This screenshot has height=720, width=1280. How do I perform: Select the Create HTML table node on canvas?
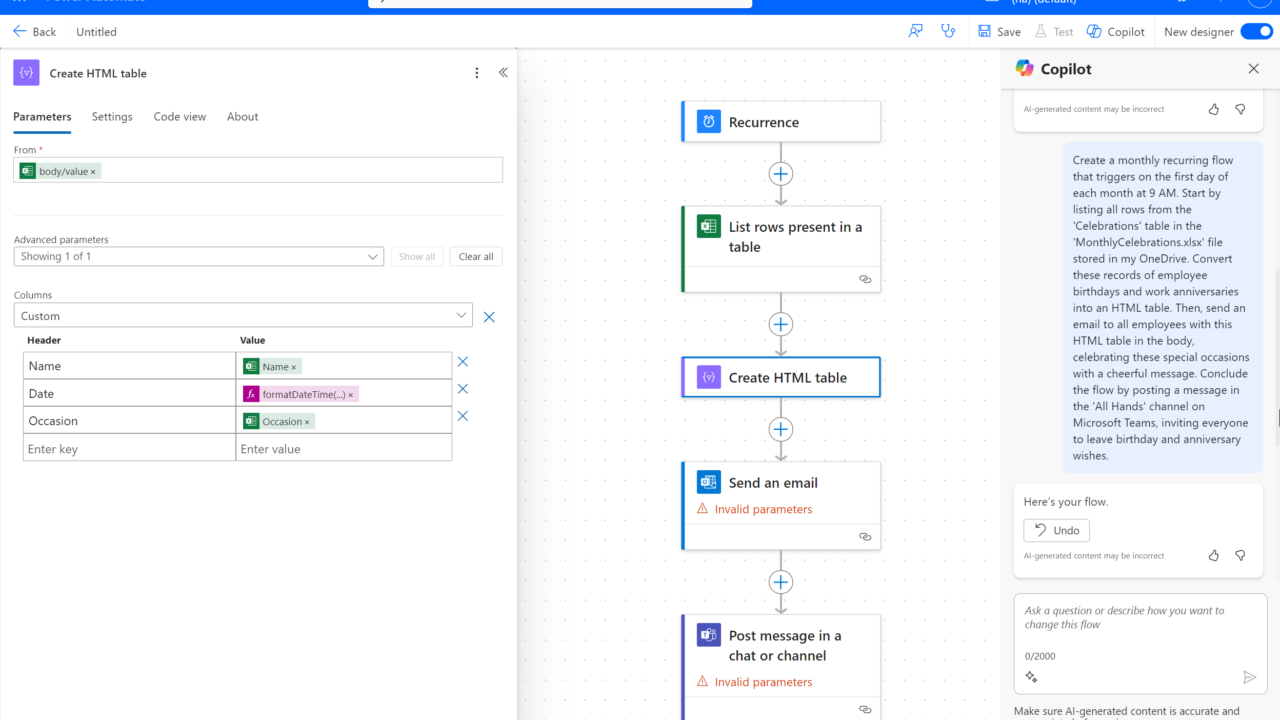click(781, 377)
